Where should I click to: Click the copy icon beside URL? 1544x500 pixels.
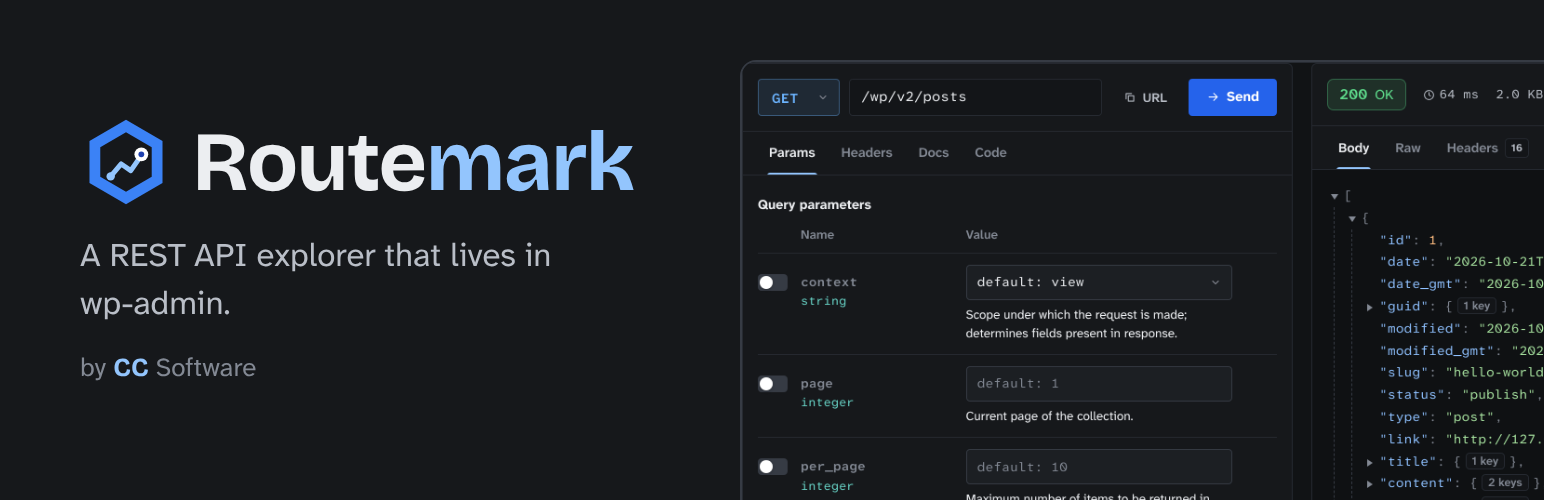[1130, 98]
